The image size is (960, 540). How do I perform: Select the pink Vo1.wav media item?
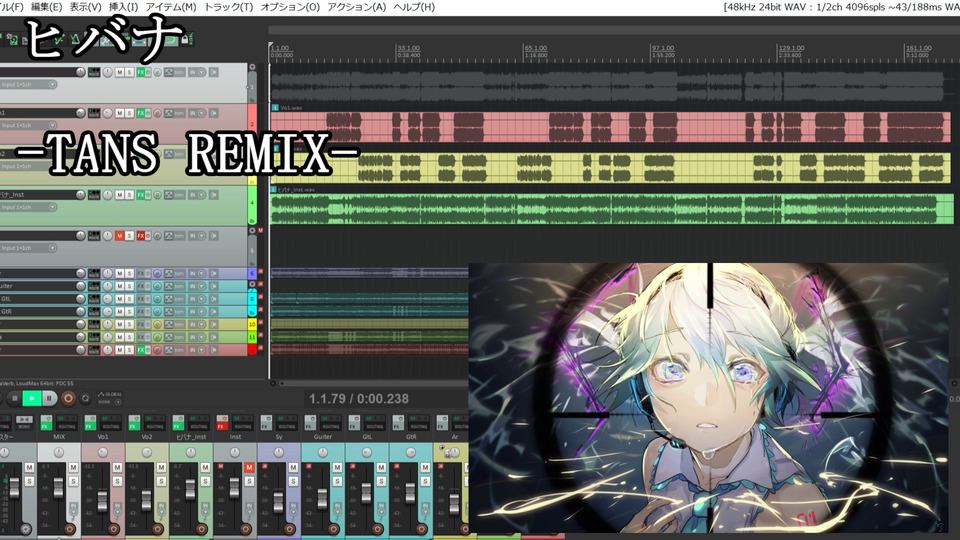[611, 127]
